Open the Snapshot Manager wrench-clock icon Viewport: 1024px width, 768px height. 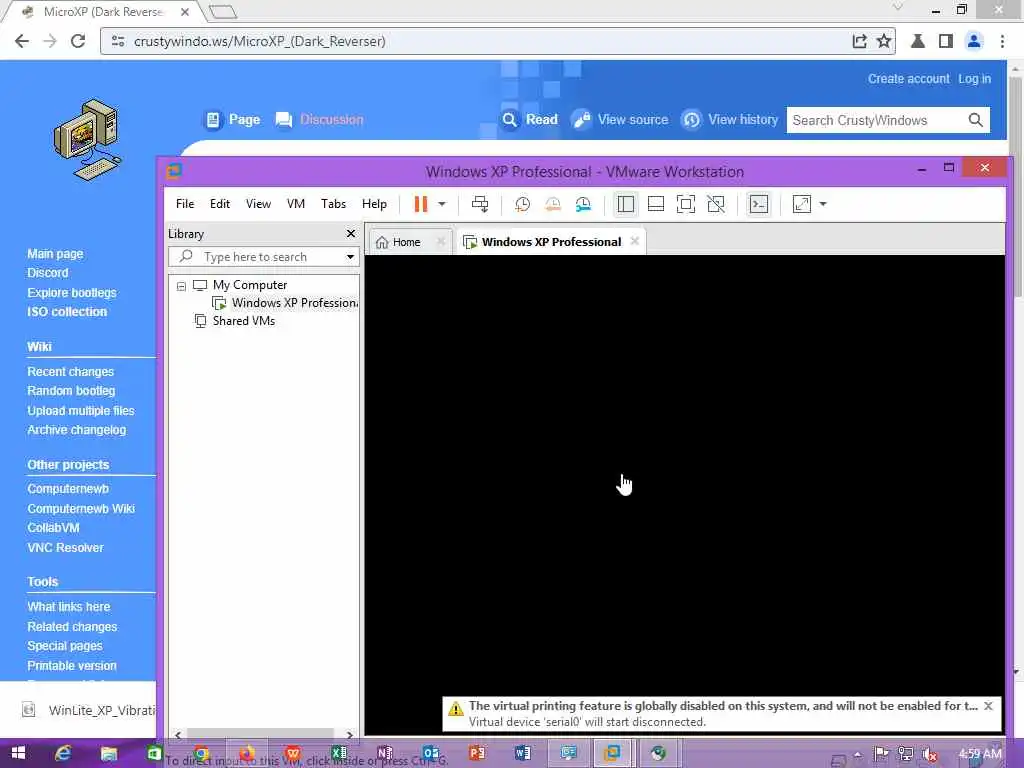coord(583,204)
